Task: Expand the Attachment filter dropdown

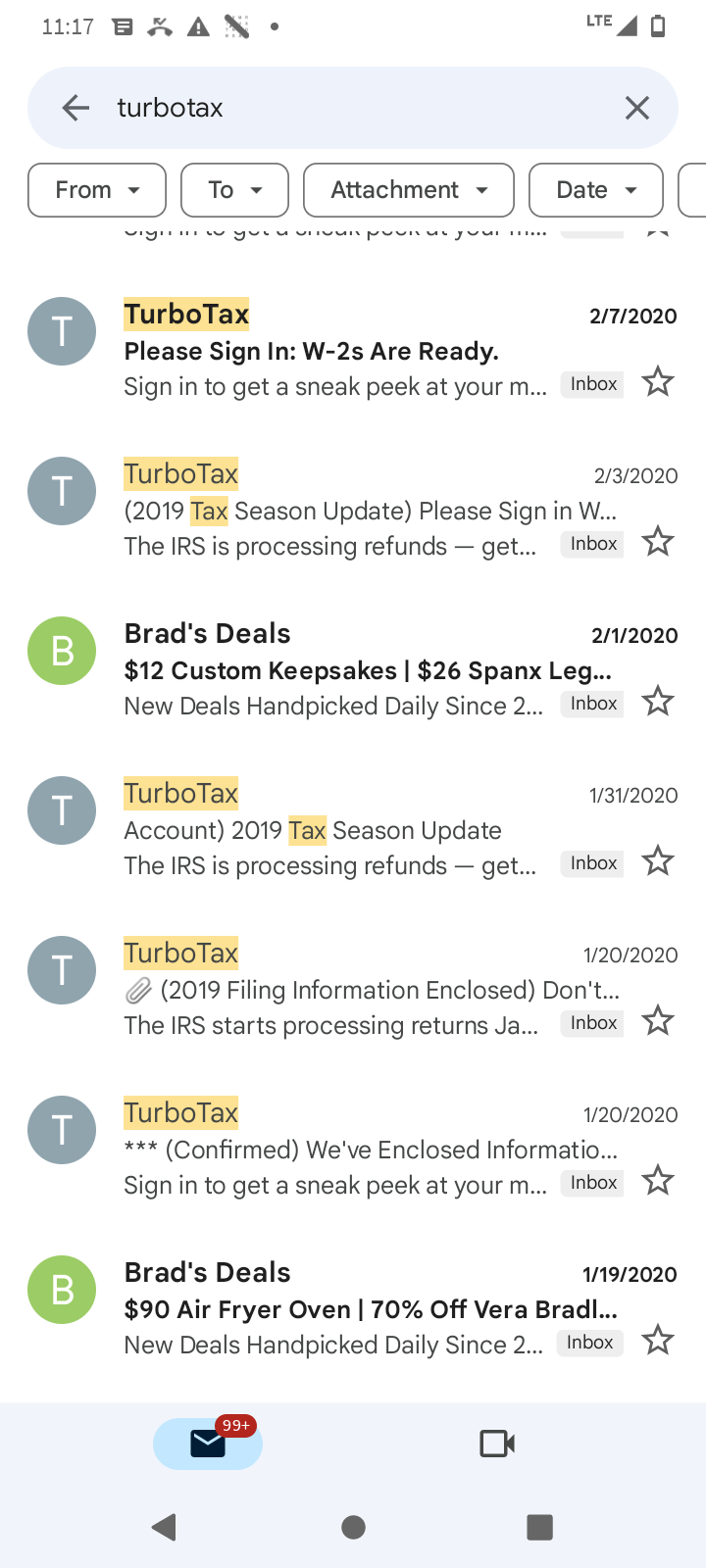Action: coord(408,190)
